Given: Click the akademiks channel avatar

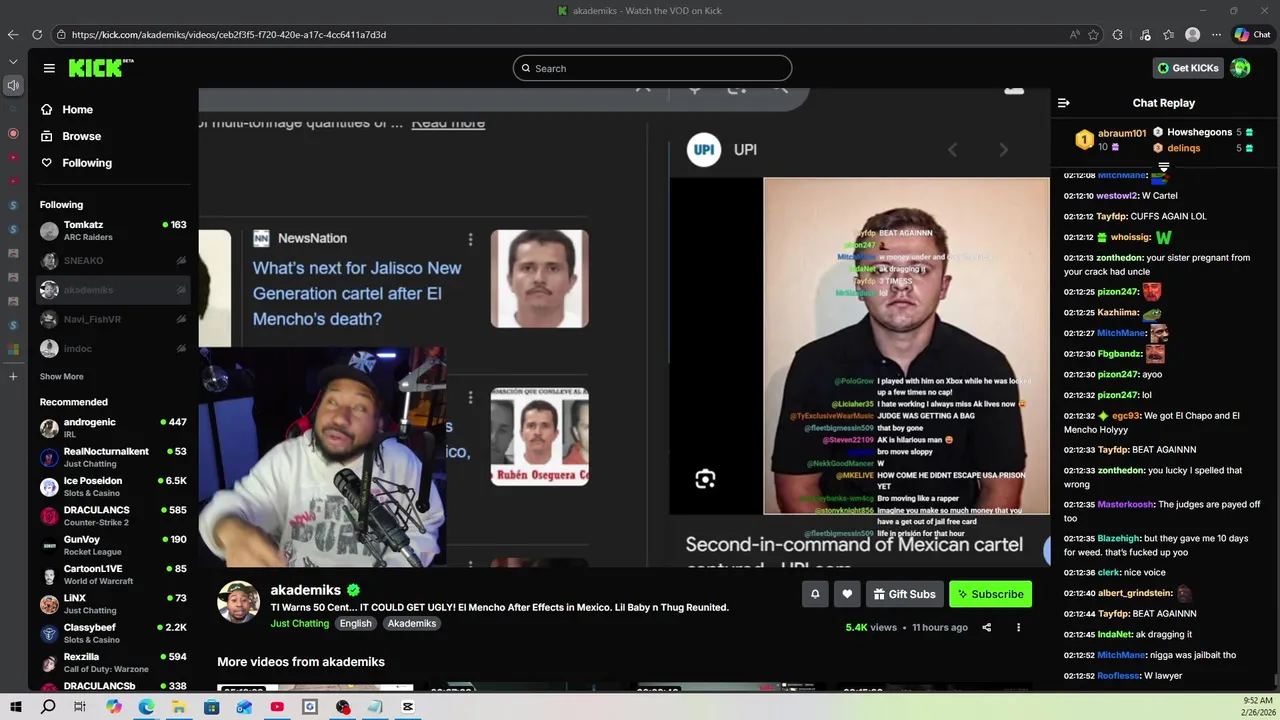Looking at the screenshot, I should pos(238,602).
